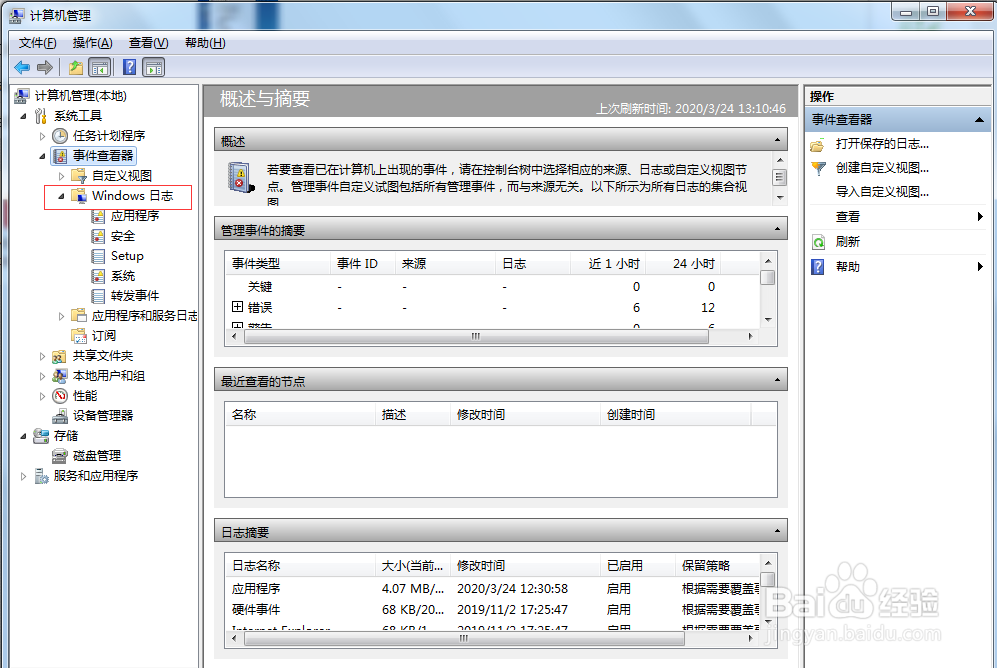Select the Windows 日志 folder icon
This screenshot has height=668, width=997.
coord(79,196)
